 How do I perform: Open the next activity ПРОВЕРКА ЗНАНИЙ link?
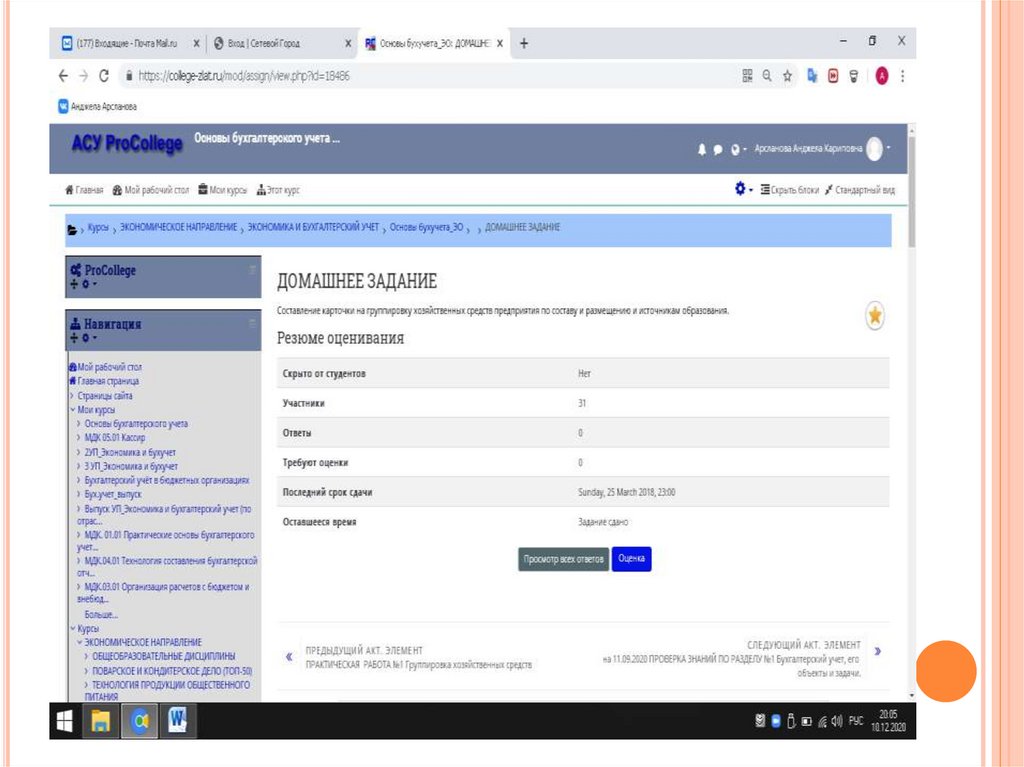click(731, 666)
